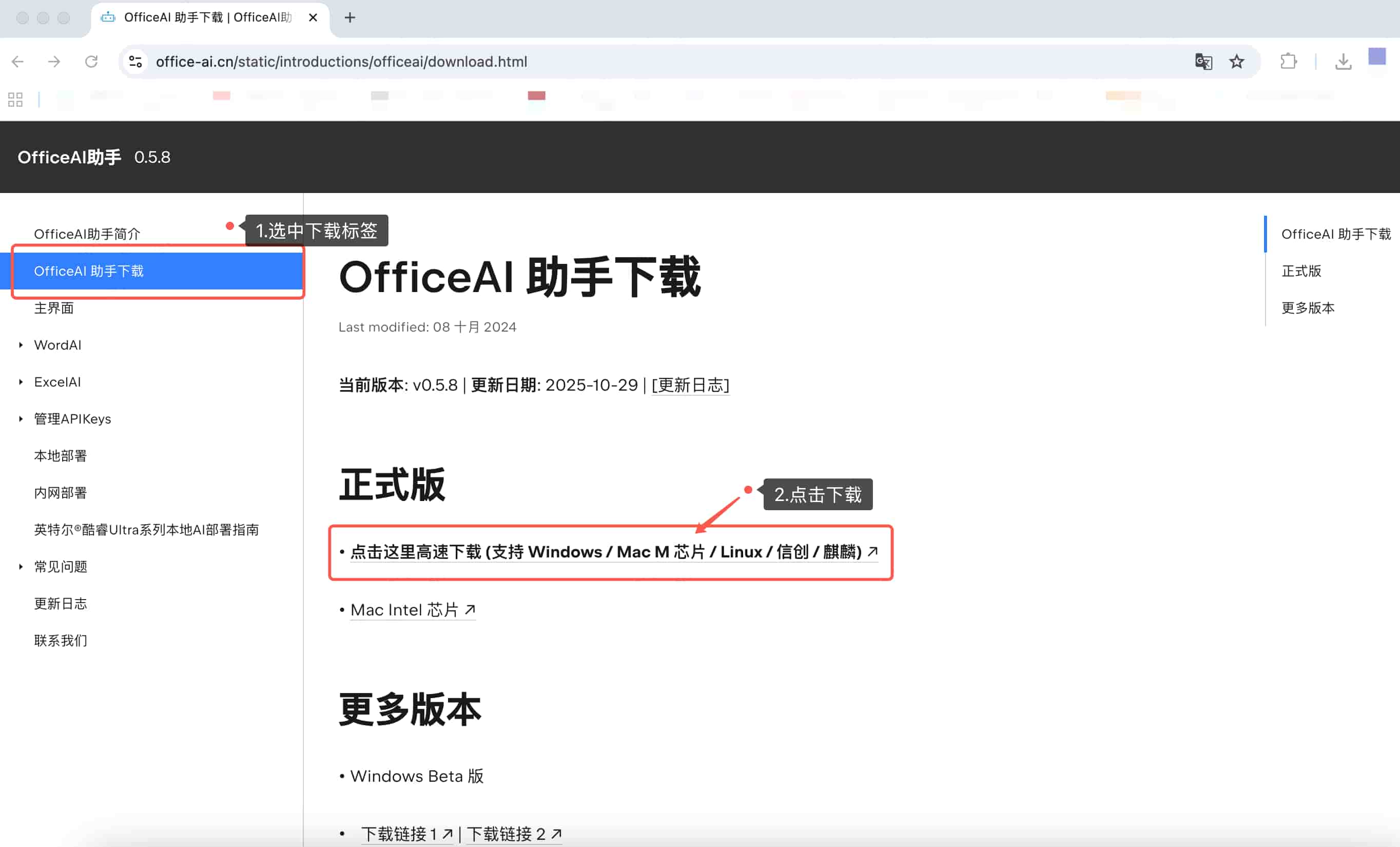This screenshot has width=1400, height=847.
Task: Open the browser Downloads icon
Action: click(1343, 62)
